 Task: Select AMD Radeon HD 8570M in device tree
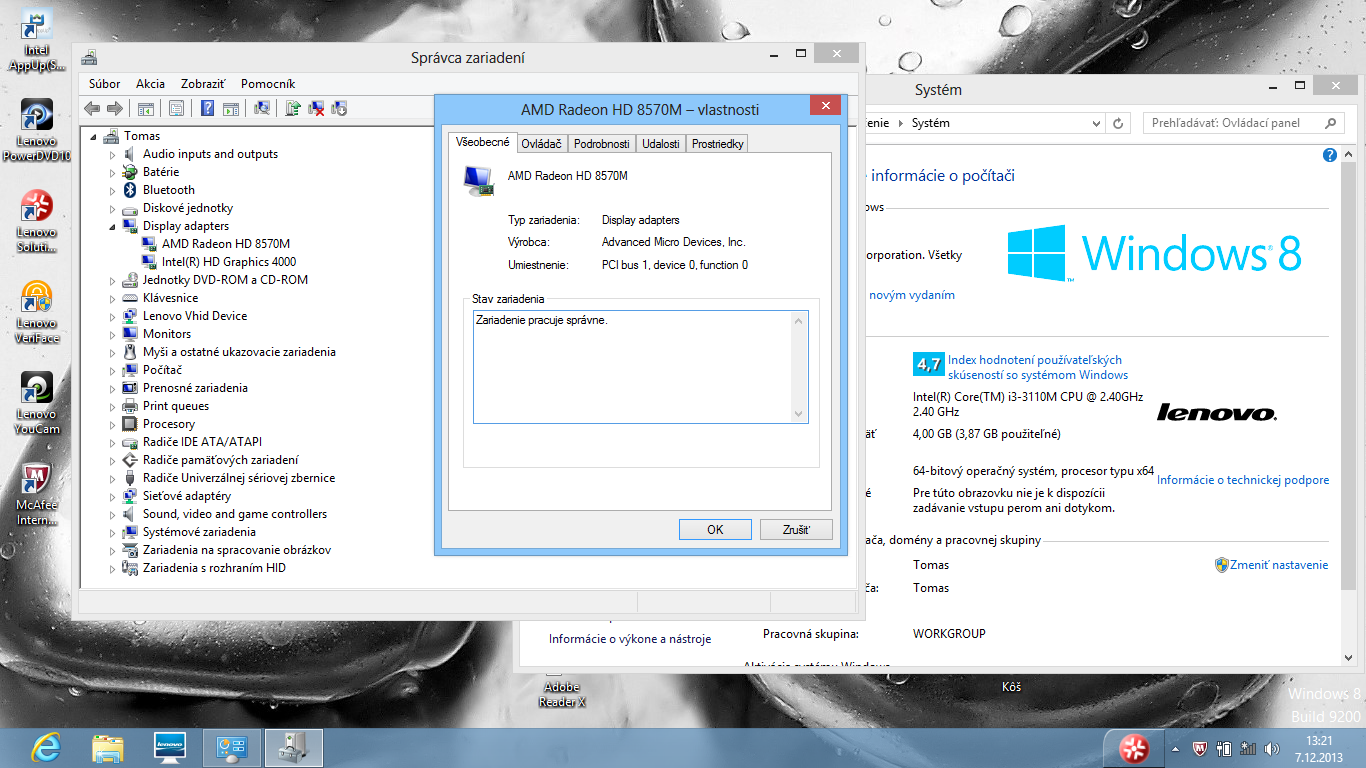(x=226, y=244)
